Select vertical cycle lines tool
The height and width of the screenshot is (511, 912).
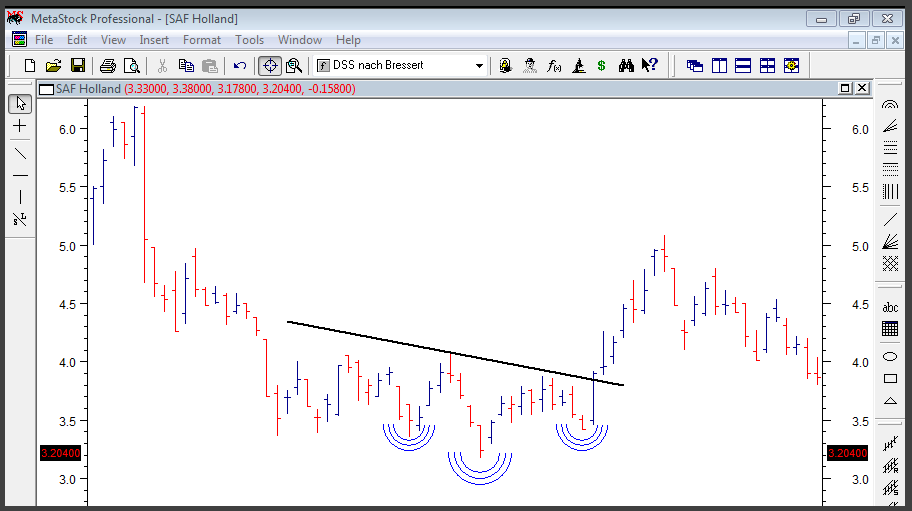(890, 191)
